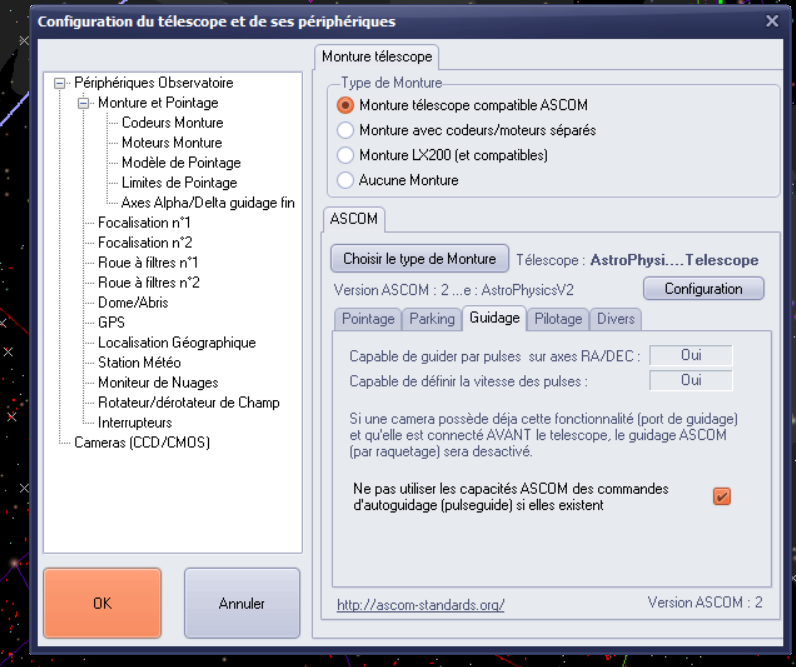Collapse the Monture et Pointage node

click(85, 103)
